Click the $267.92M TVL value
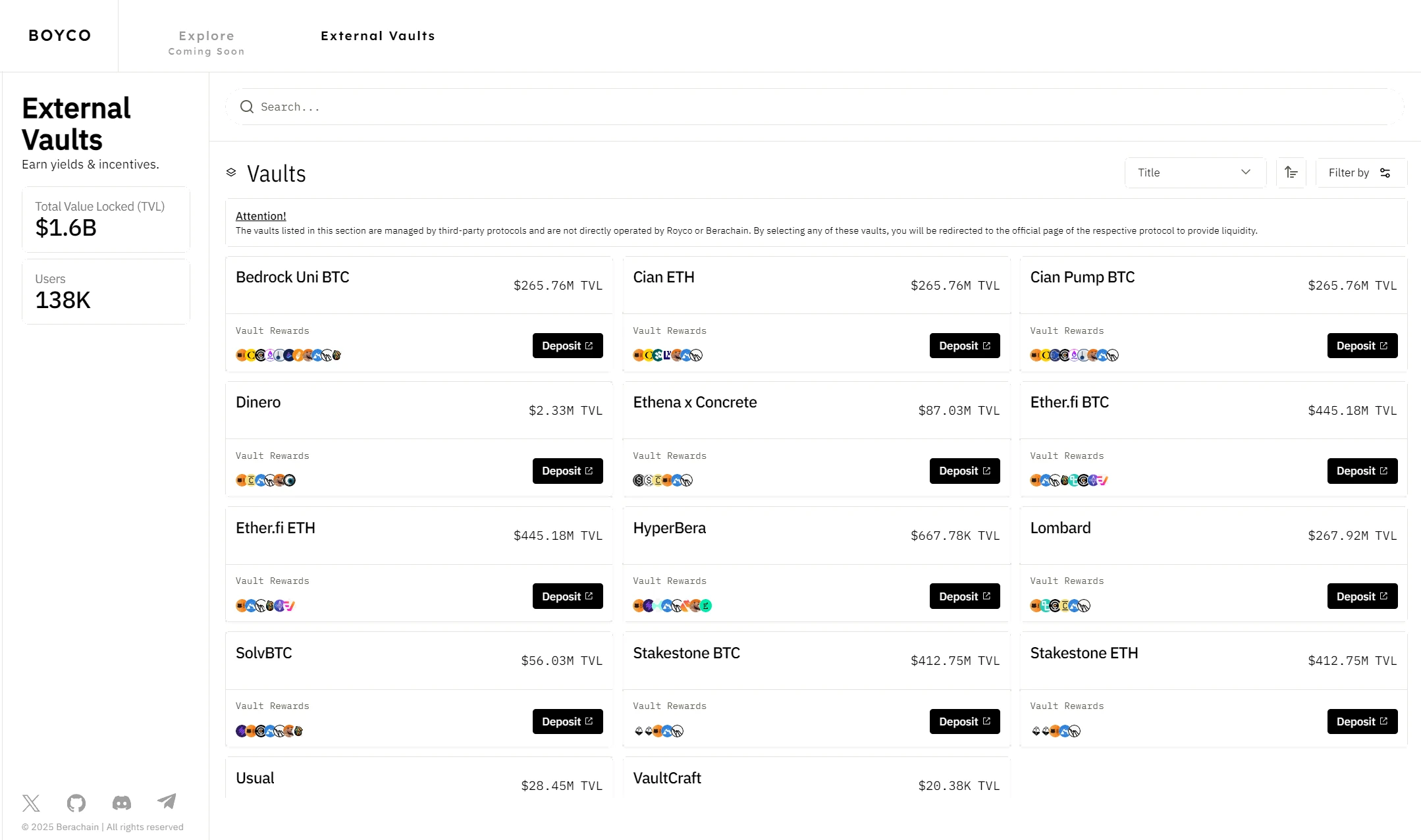This screenshot has height=840, width=1421. click(1353, 536)
